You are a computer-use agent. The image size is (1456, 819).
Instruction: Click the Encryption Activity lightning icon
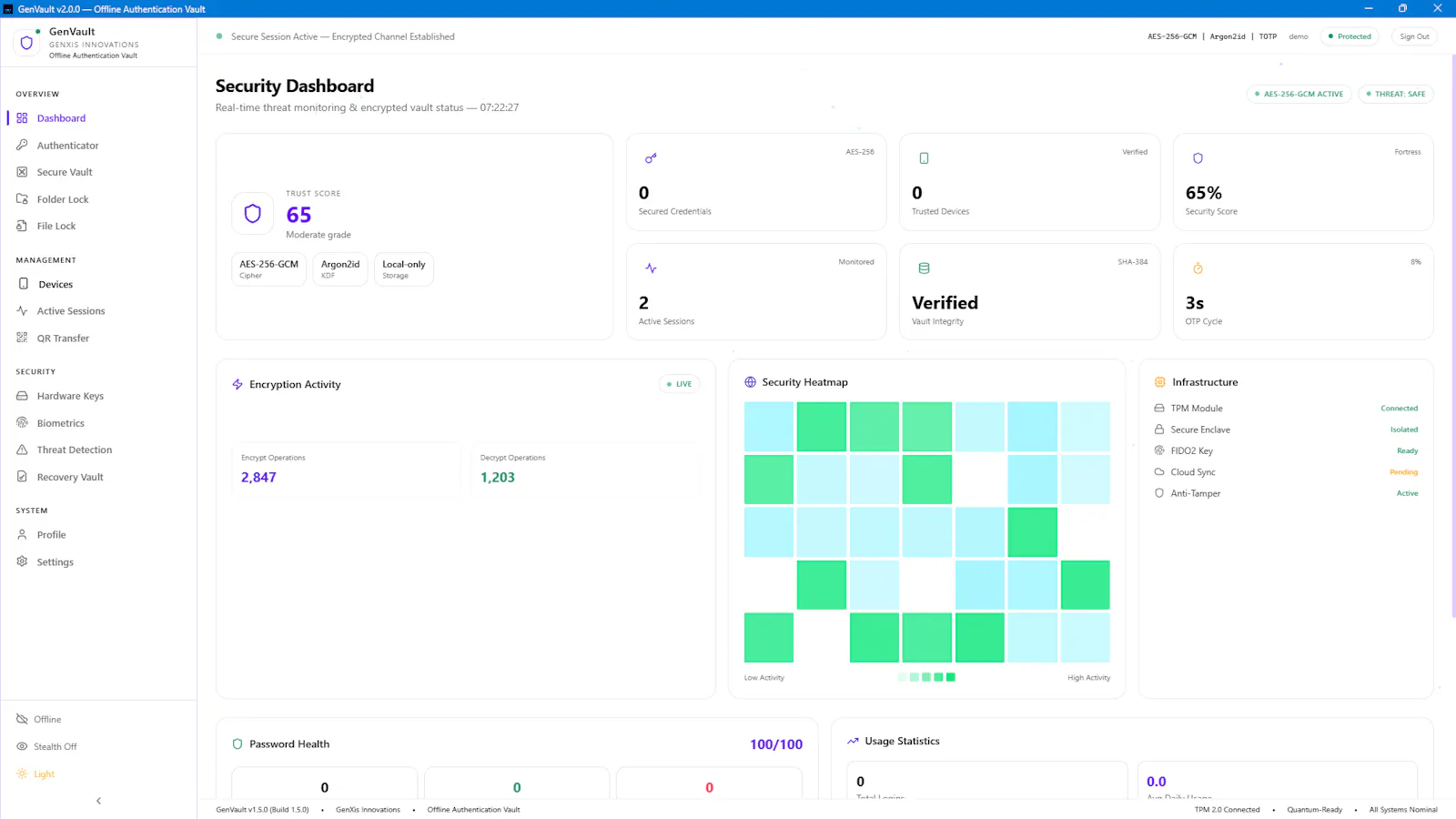[x=238, y=385]
